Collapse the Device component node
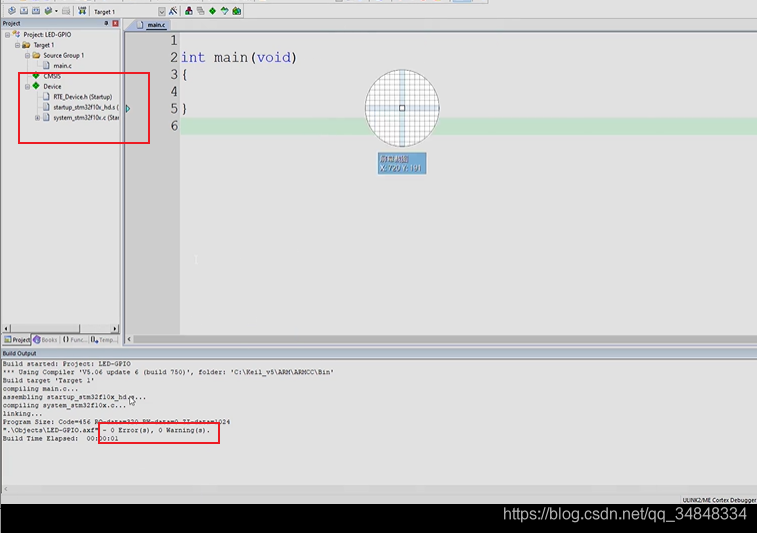757x533 pixels. click(x=28, y=86)
